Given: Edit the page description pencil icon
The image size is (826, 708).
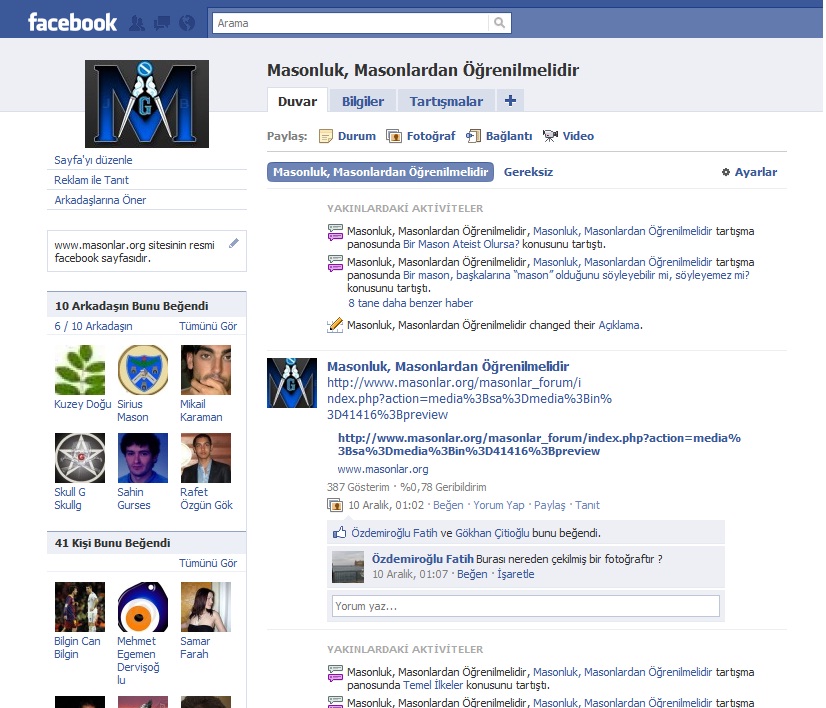Looking at the screenshot, I should [234, 242].
